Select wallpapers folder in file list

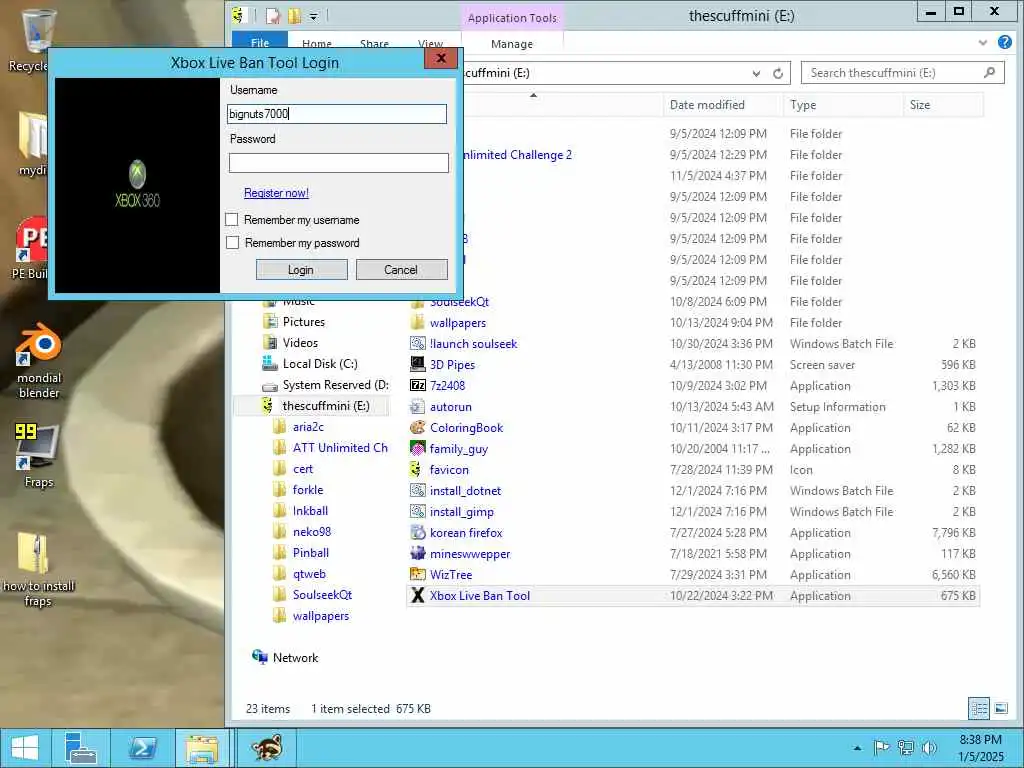[x=457, y=323]
